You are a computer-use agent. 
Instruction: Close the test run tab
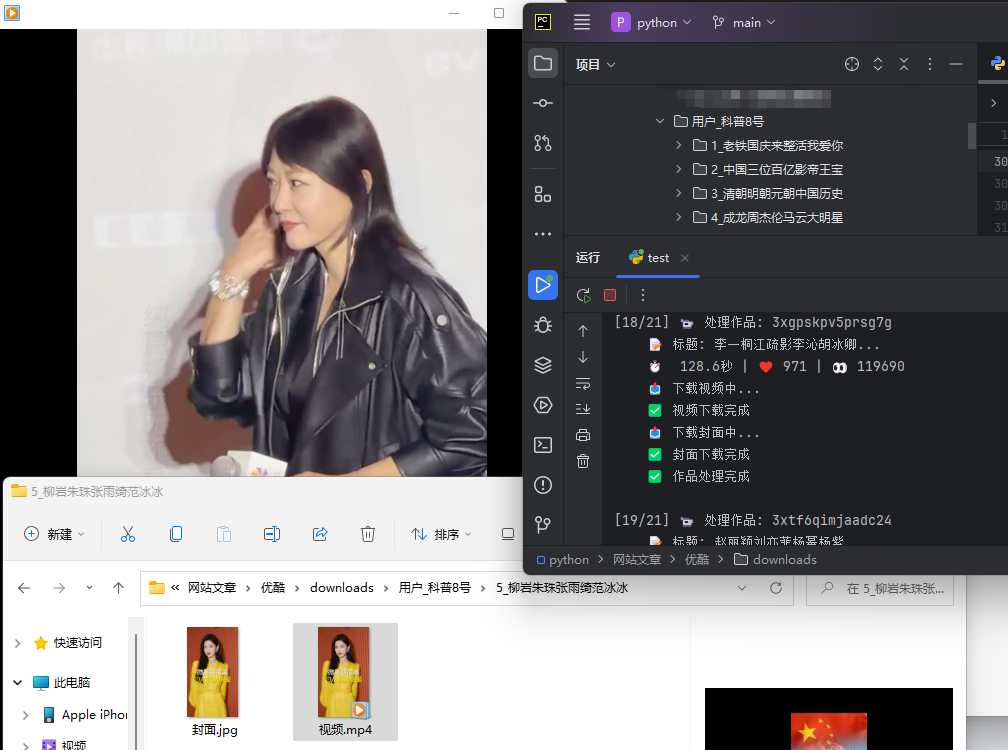click(x=685, y=258)
